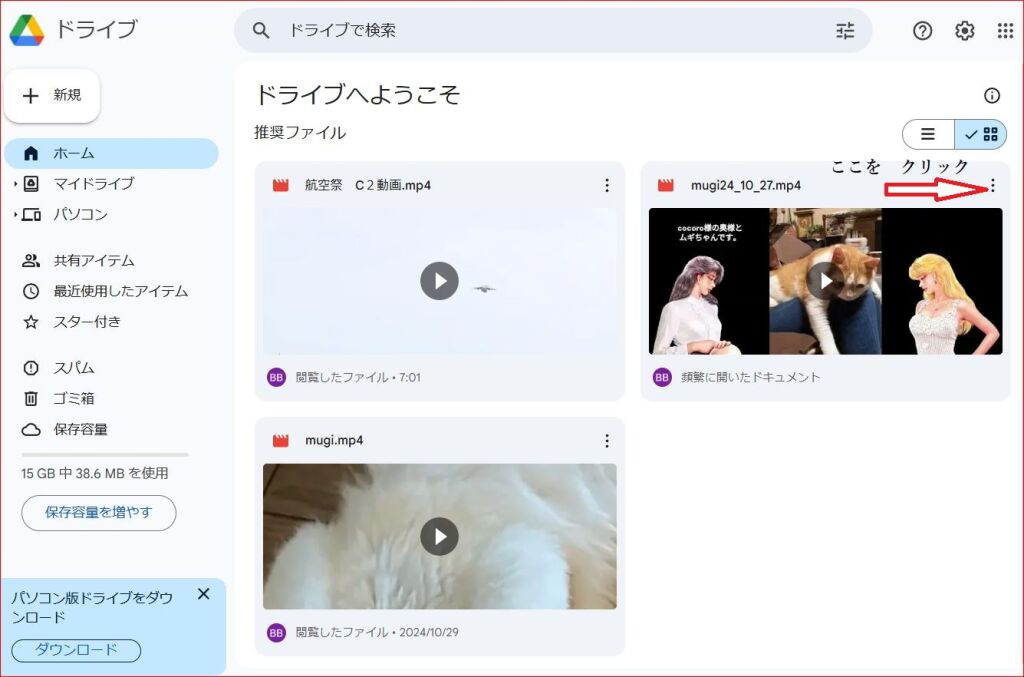Open more options for 航空祭 C2動画.mp4
Image resolution: width=1024 pixels, height=677 pixels.
[x=606, y=185]
